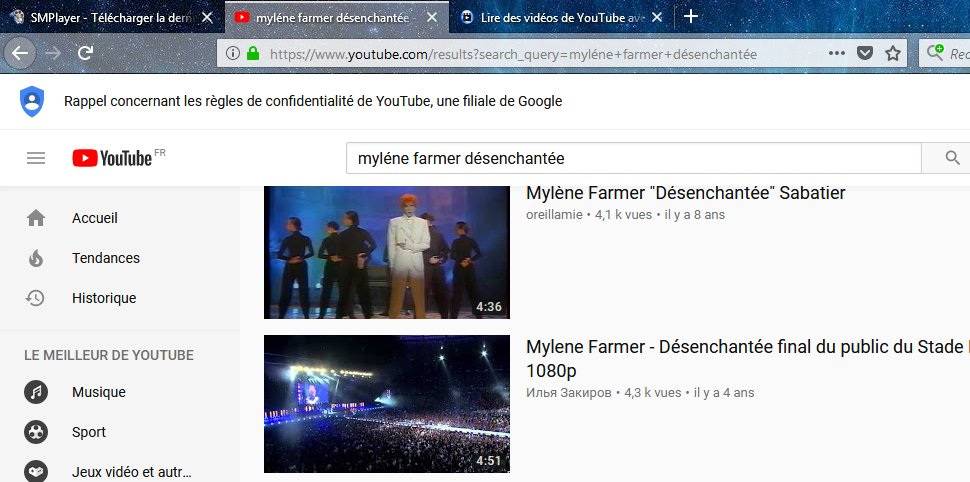
Task: Click the browser search box at right
Action: tap(944, 54)
